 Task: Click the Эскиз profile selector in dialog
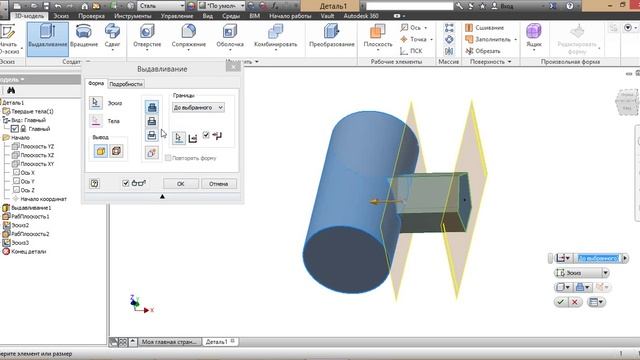coord(96,103)
